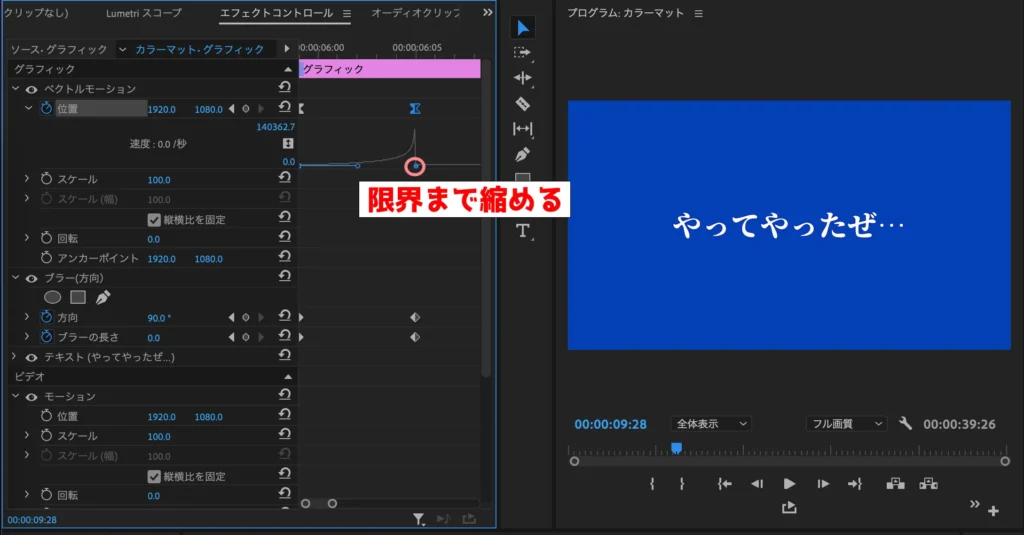Go to previous keyframe of ブラーの長さ
This screenshot has height=535, width=1024.
231,337
